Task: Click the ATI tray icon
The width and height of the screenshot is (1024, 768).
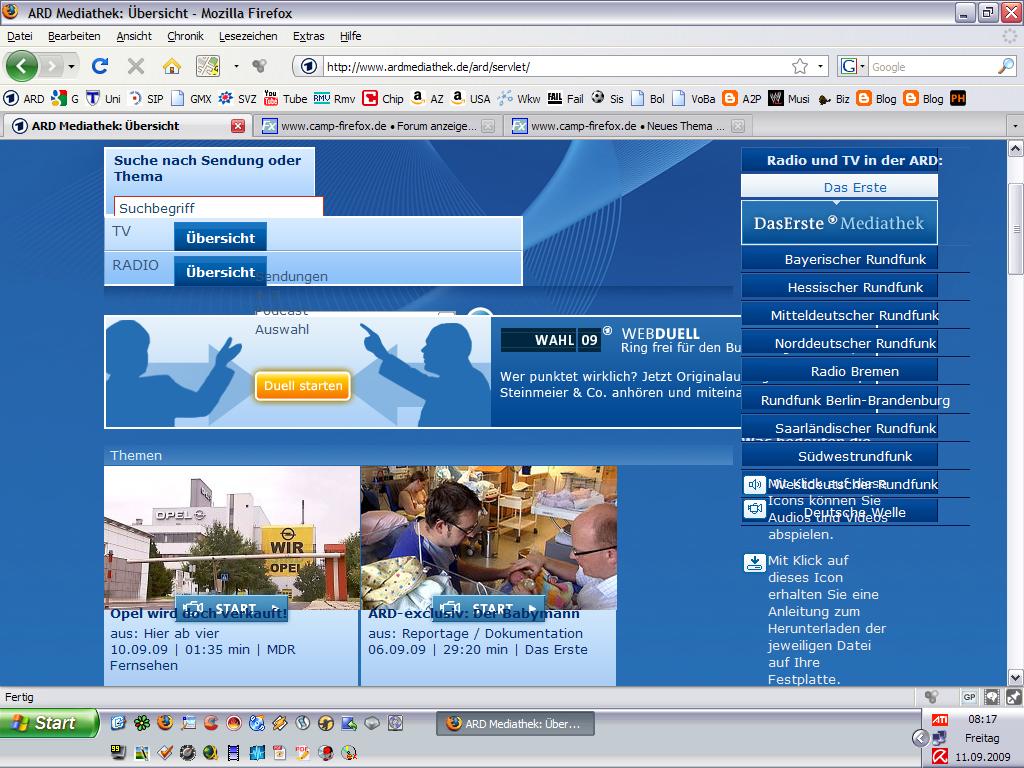Action: [x=940, y=720]
